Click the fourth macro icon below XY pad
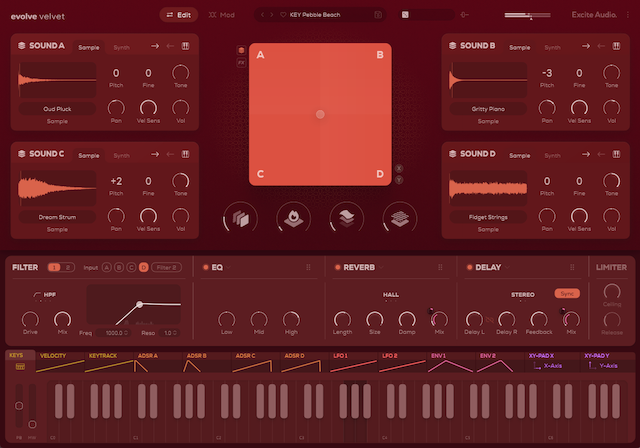Viewport: 640px width, 448px height. point(398,219)
